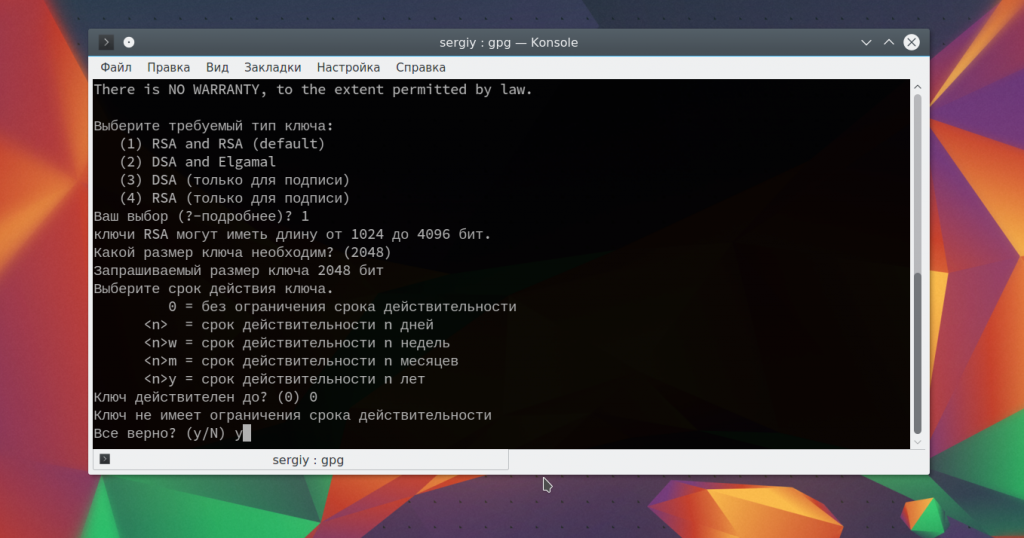Click the window title sergiy : gpg — Konsole
Viewport: 1024px width, 538px height.
pos(508,42)
